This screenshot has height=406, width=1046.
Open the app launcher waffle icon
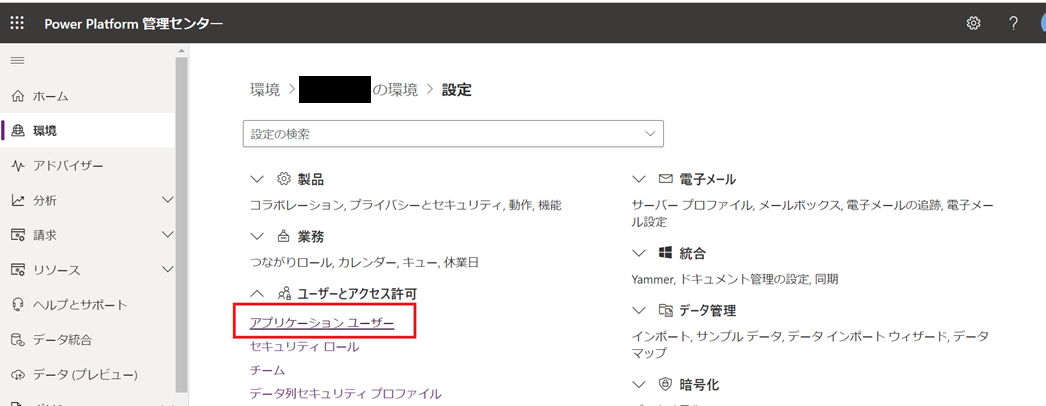(x=17, y=23)
